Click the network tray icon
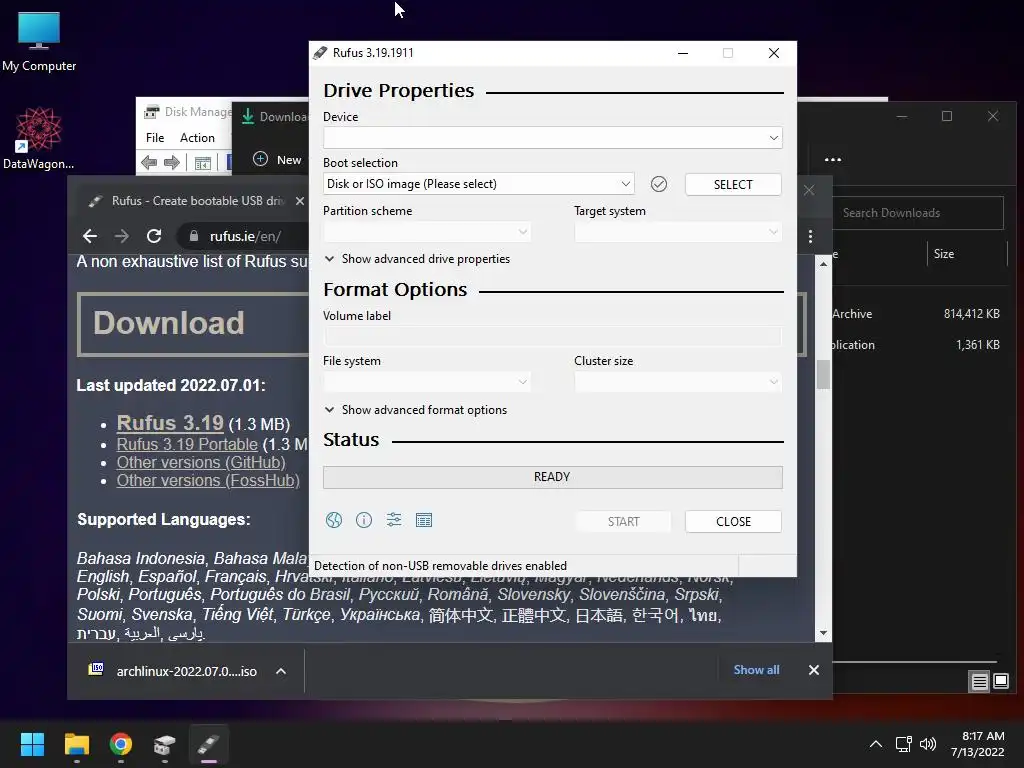Viewport: 1024px width, 768px height. (903, 744)
